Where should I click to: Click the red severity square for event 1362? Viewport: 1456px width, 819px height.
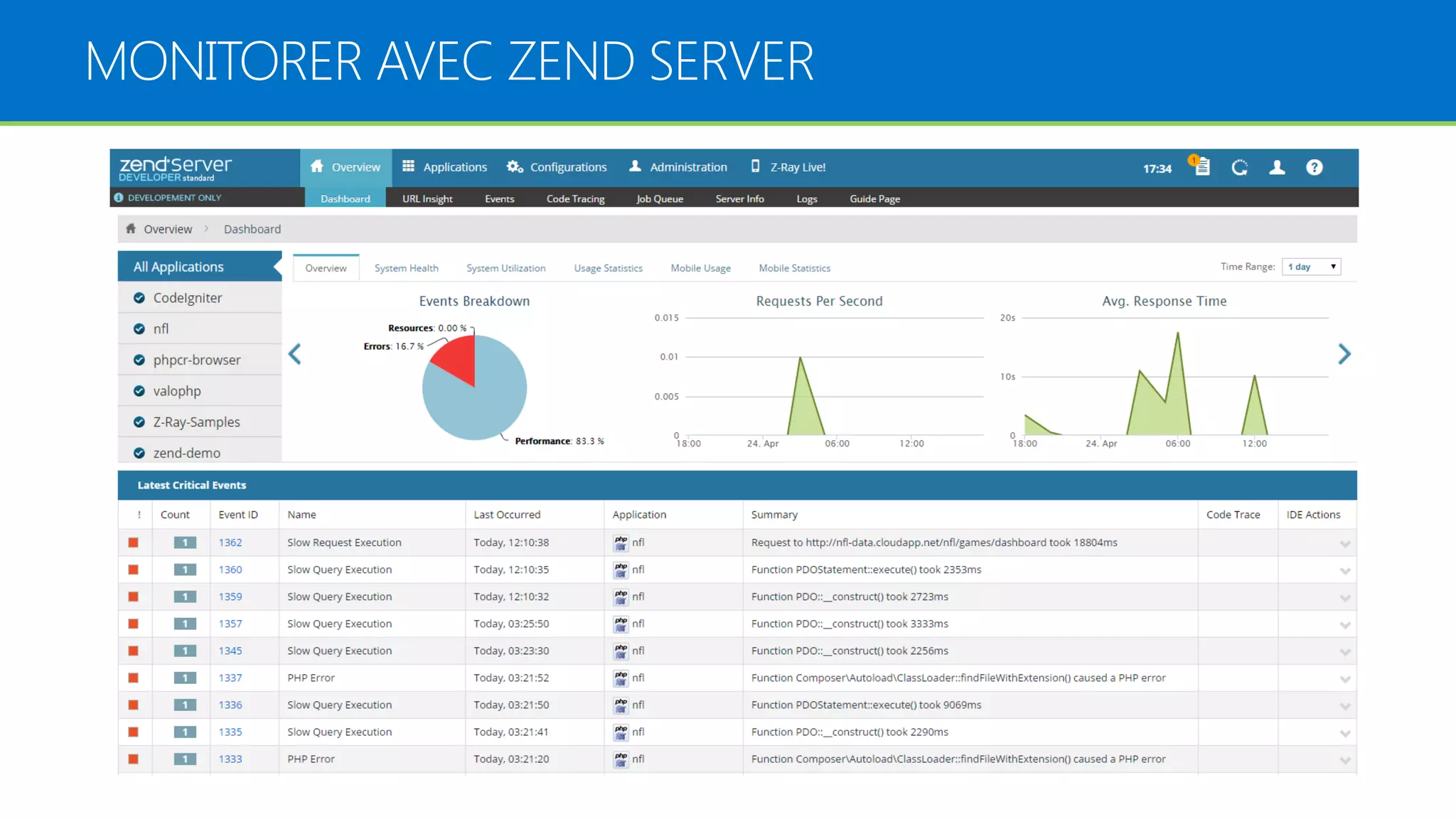pyautogui.click(x=133, y=542)
